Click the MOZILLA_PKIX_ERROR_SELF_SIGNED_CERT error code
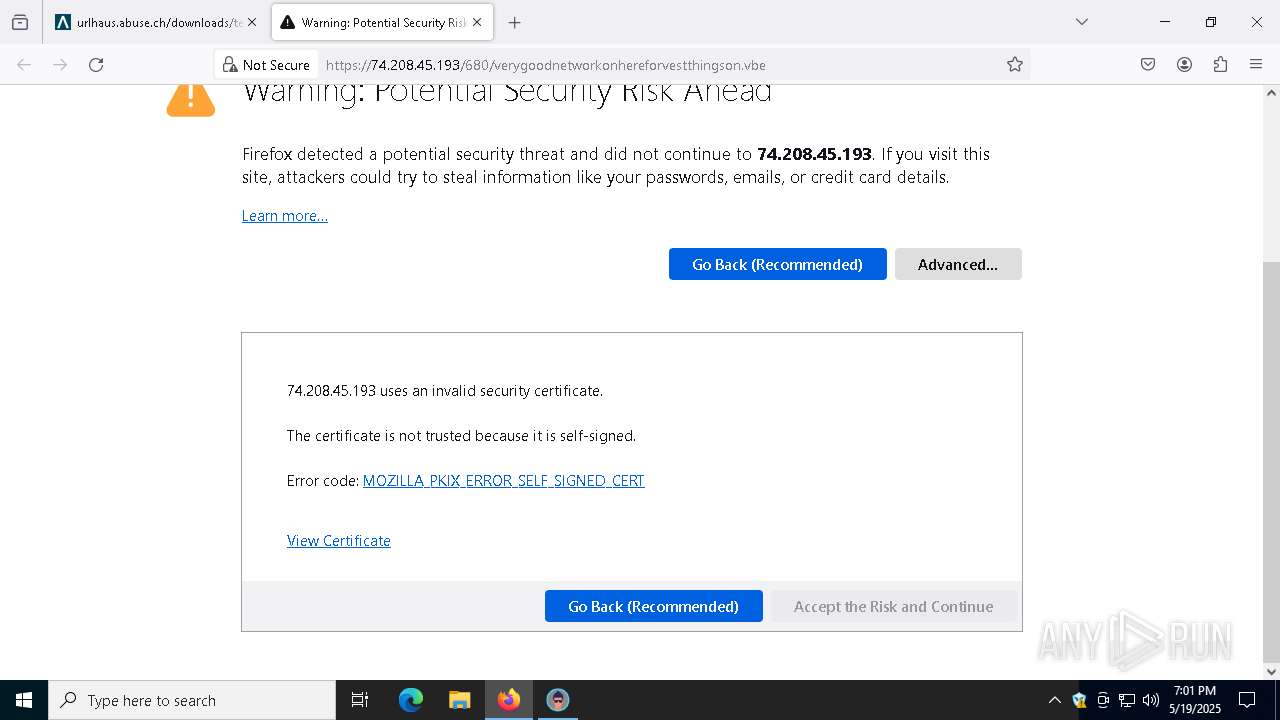 click(503, 481)
